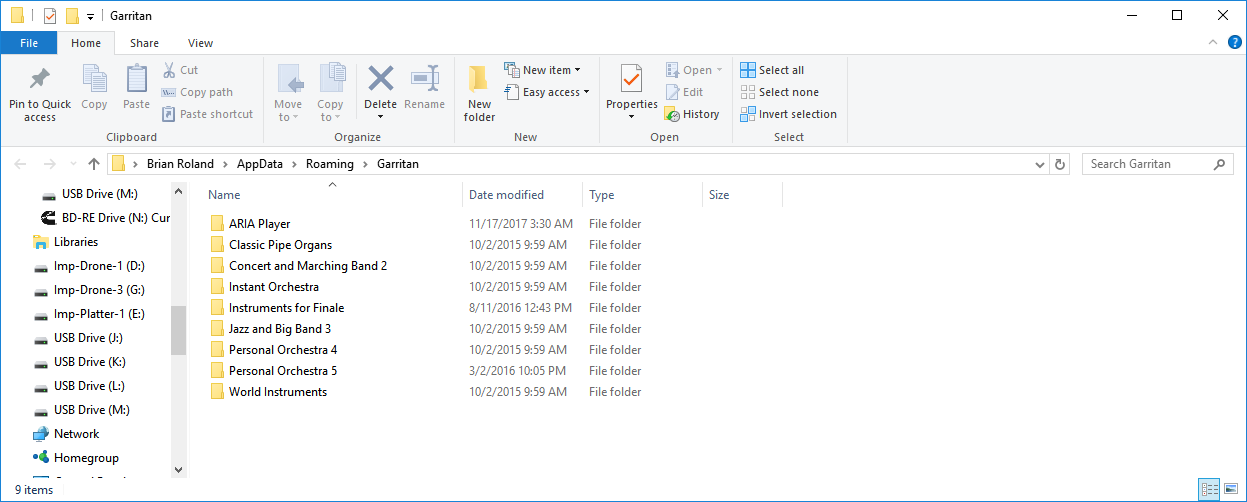
Task: Sort by the Date modified column header
Action: pos(506,195)
